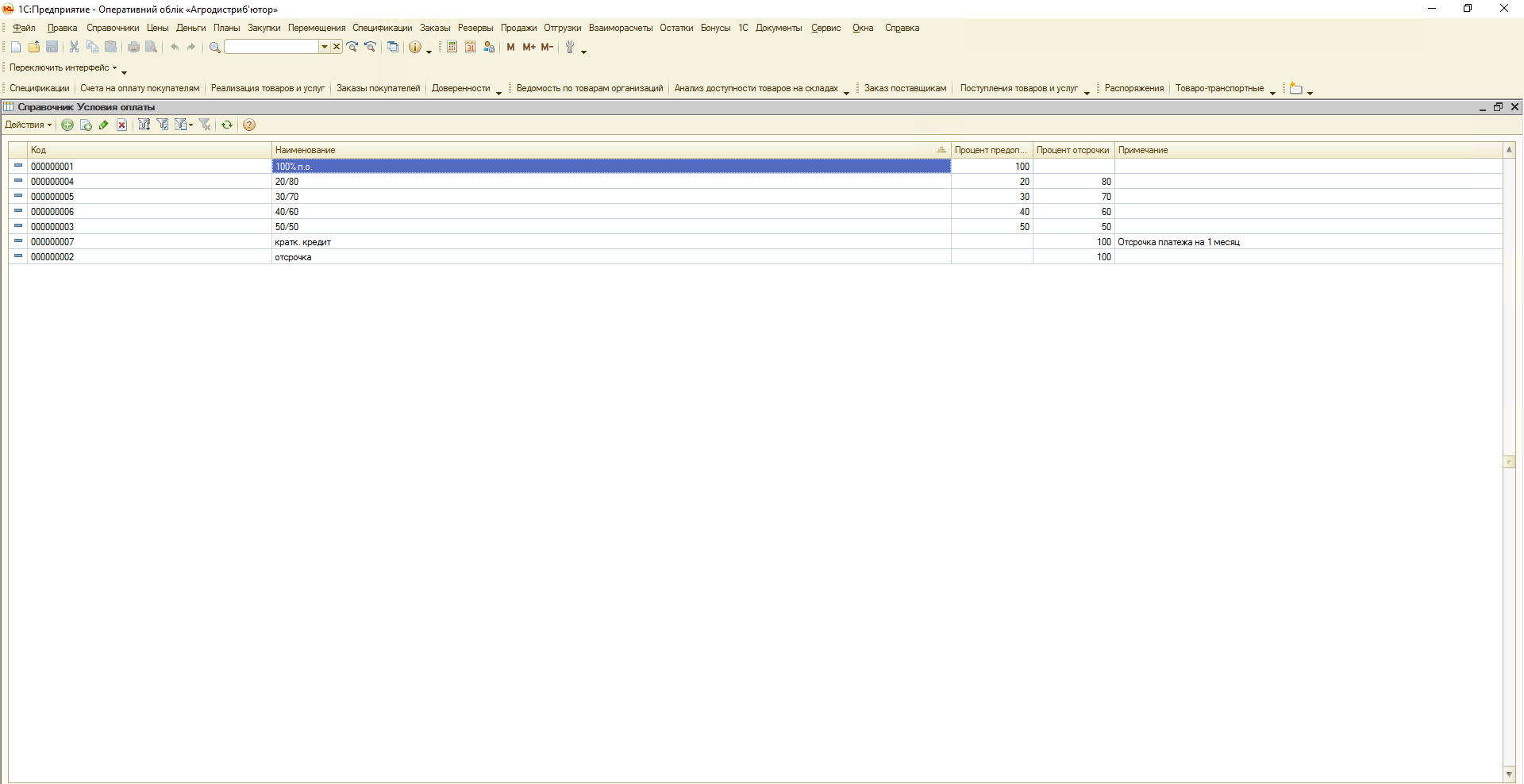Click the Copy item icon in list toolbar
Screen dimensions: 1524x784
tap(86, 125)
